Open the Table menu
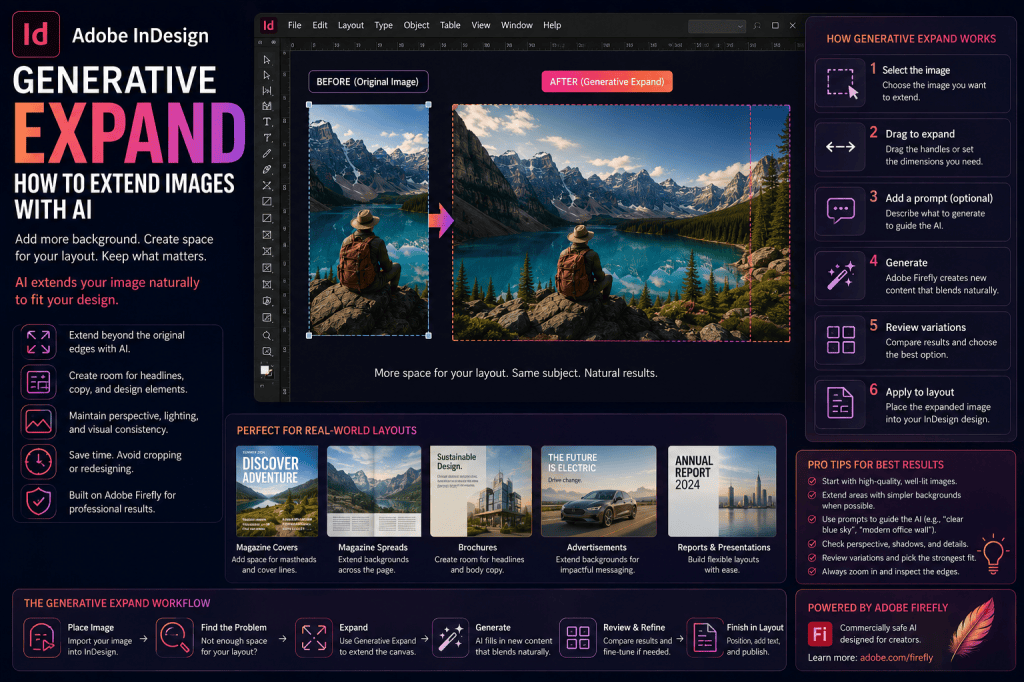Screen dimensions: 1024x682 pyautogui.click(x=450, y=25)
